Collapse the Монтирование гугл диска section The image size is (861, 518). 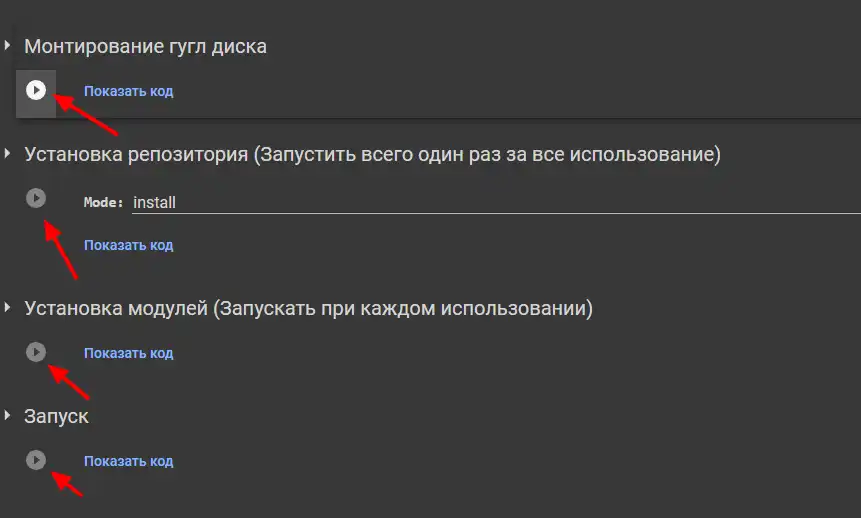point(7,46)
